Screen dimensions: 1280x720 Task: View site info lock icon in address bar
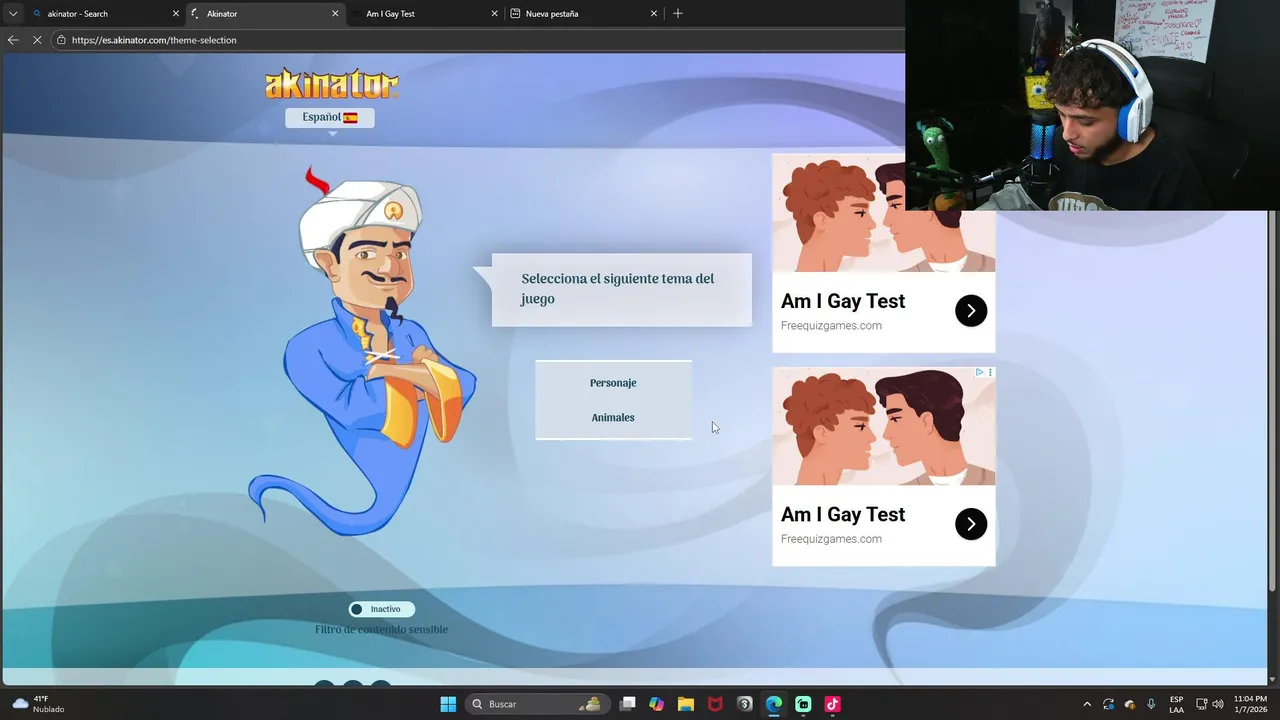(61, 40)
